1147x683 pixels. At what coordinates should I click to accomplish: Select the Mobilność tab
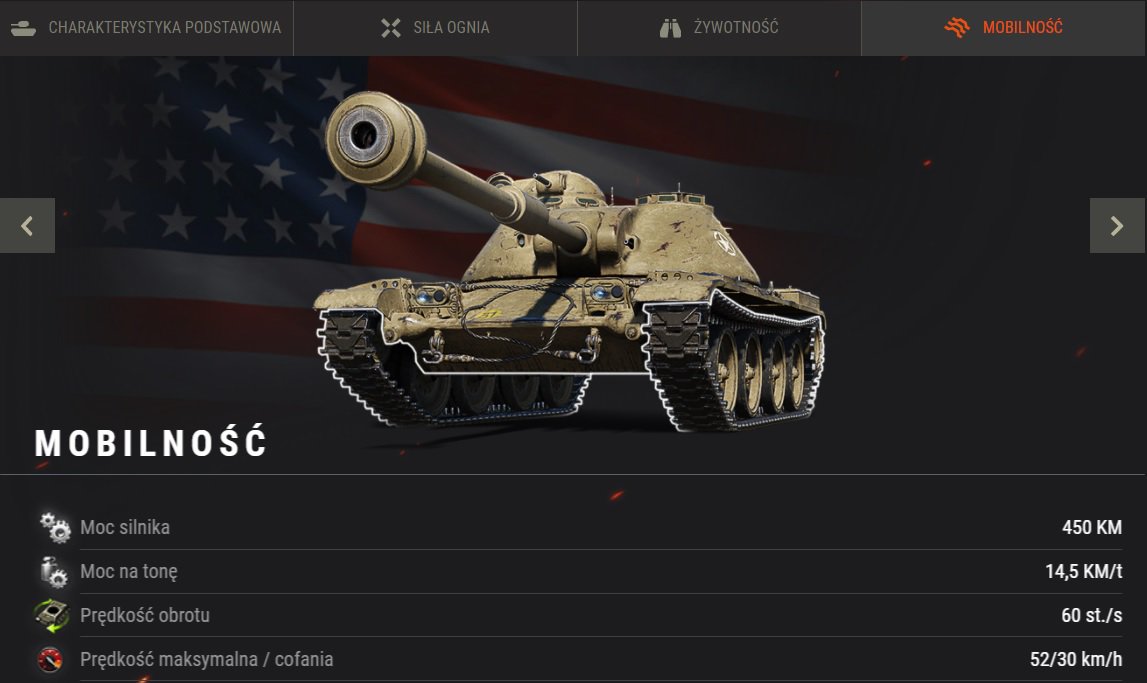tap(1004, 28)
